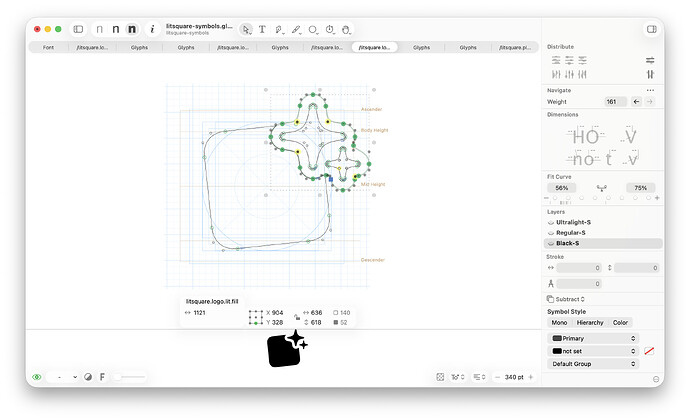The height and width of the screenshot is (420, 690).
Task: Click the minus circle at palette bottom
Action: [x=656, y=379]
